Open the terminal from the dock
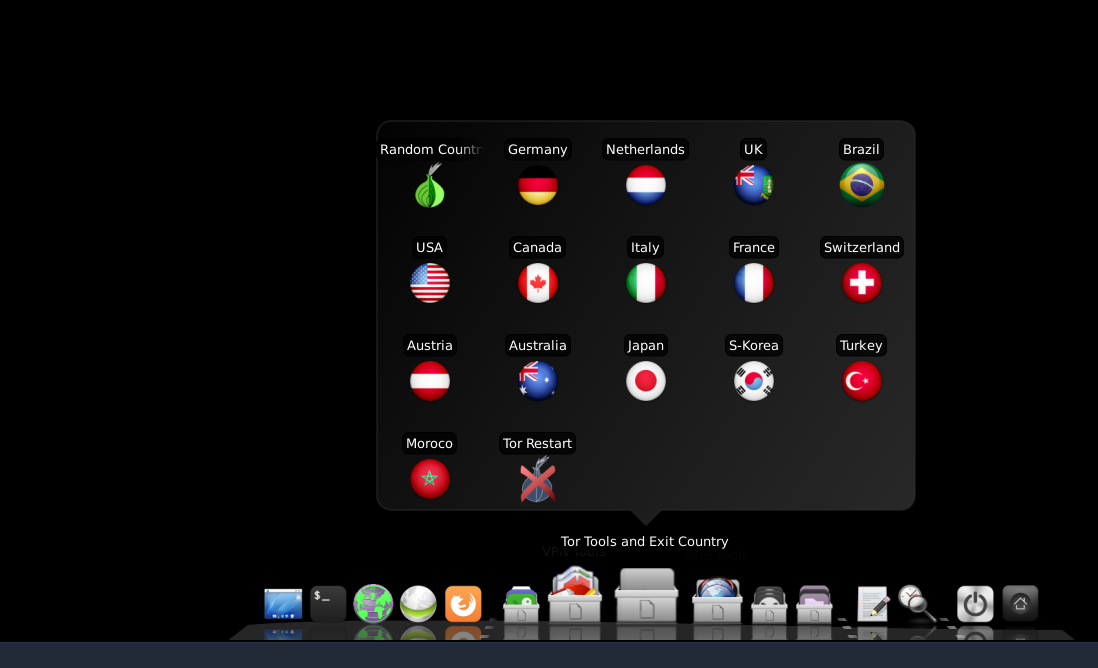This screenshot has width=1098, height=668. coord(328,604)
